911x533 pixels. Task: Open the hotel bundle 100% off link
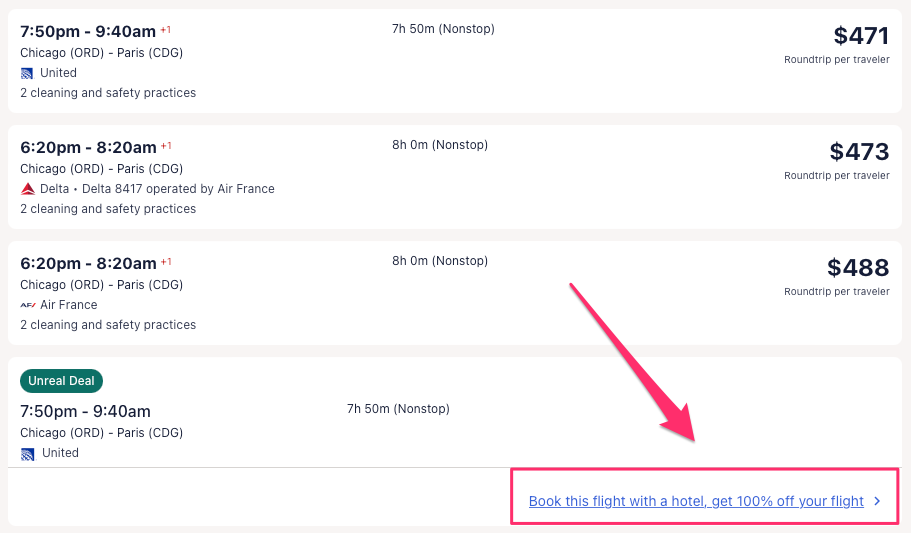696,501
